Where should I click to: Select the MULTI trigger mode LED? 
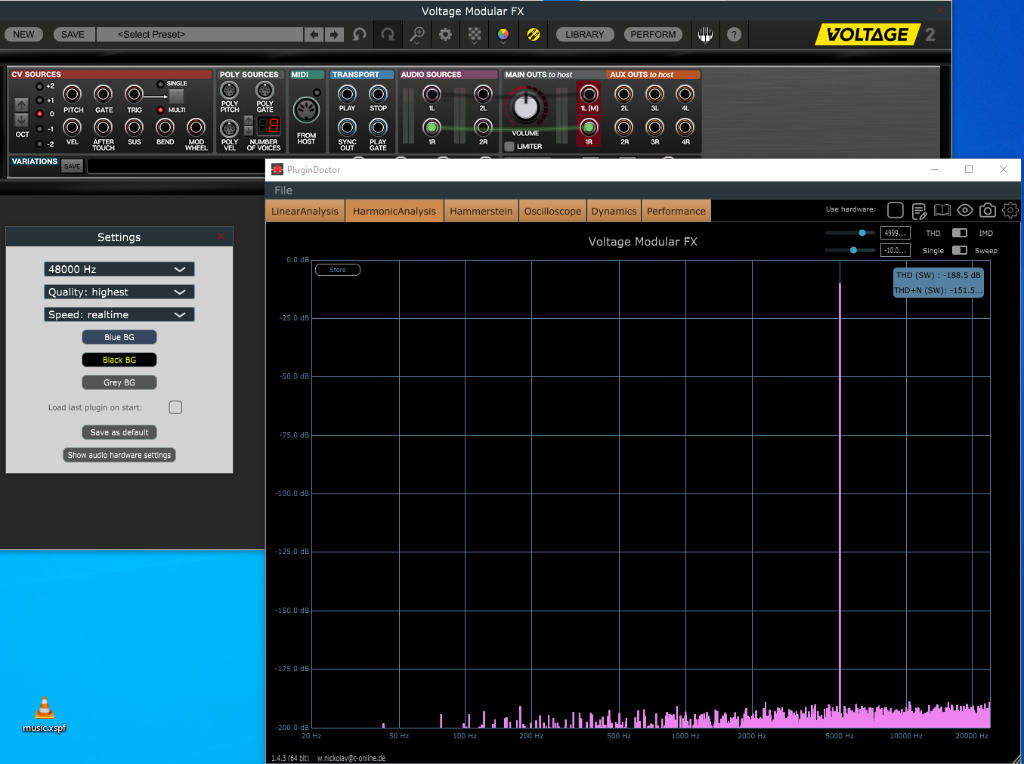[161, 110]
